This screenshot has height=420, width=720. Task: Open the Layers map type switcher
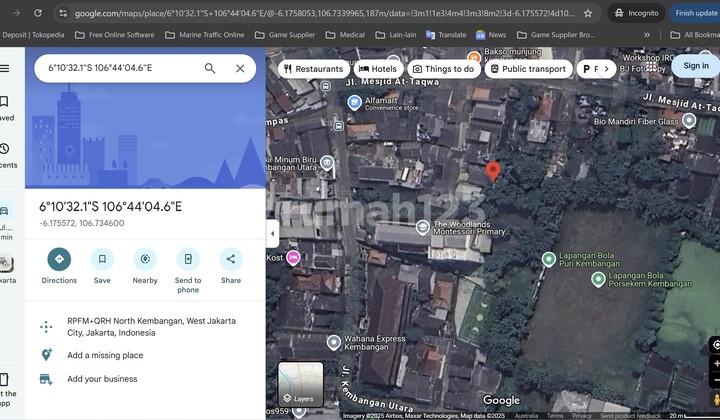click(x=301, y=385)
